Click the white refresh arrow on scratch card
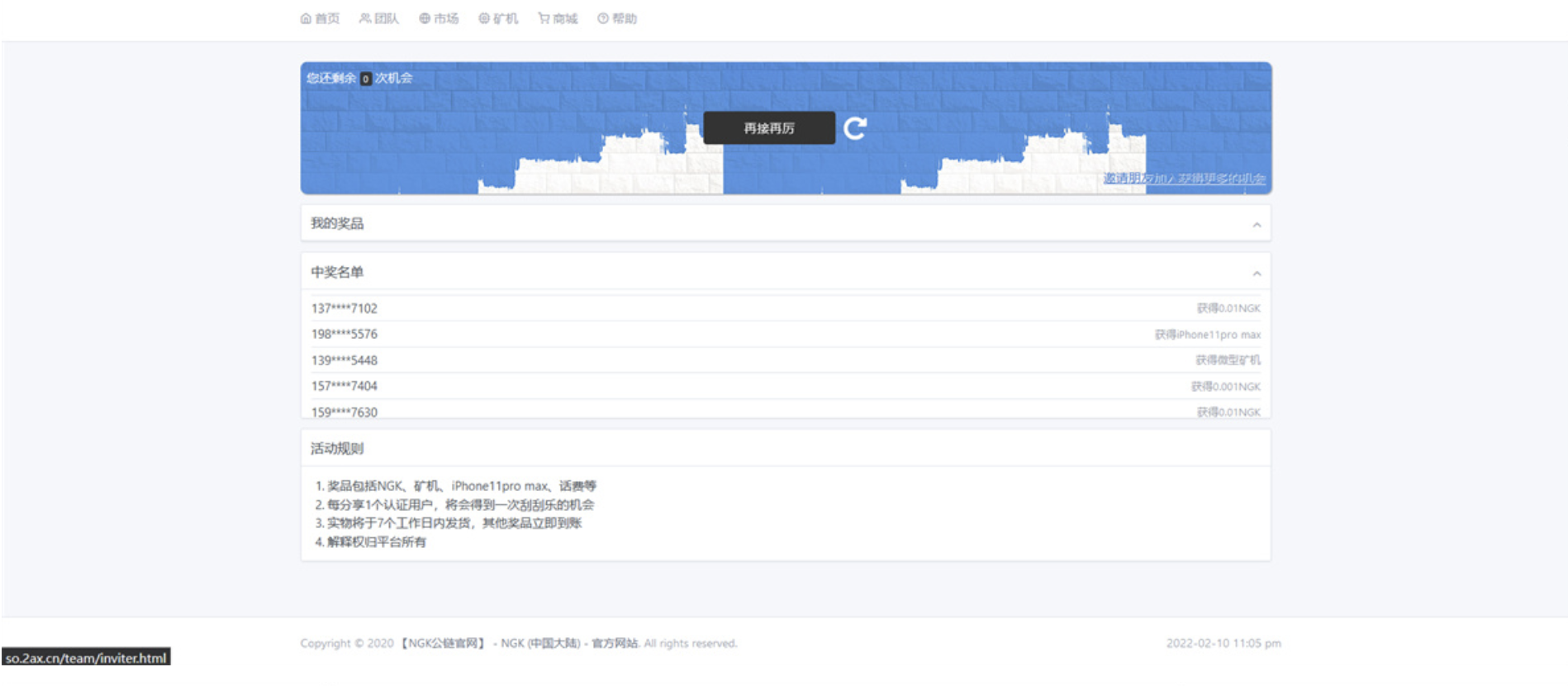The image size is (1568, 686). pyautogui.click(x=855, y=128)
